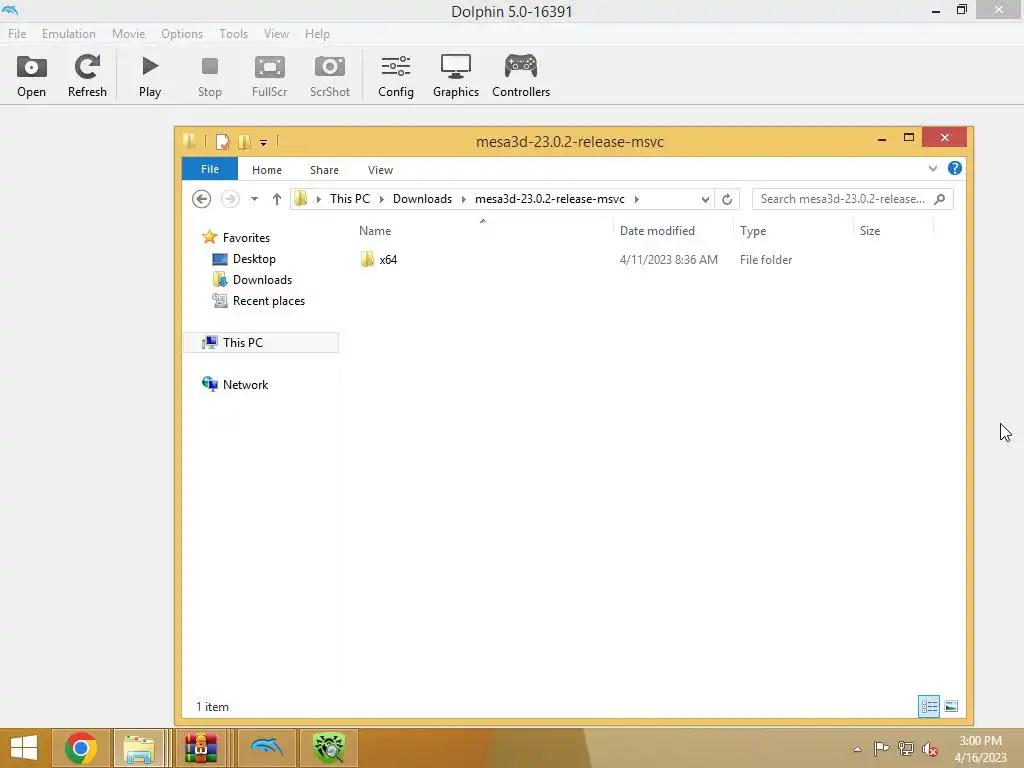
Task: Click the Play button in Dolphin toolbar
Action: point(150,76)
